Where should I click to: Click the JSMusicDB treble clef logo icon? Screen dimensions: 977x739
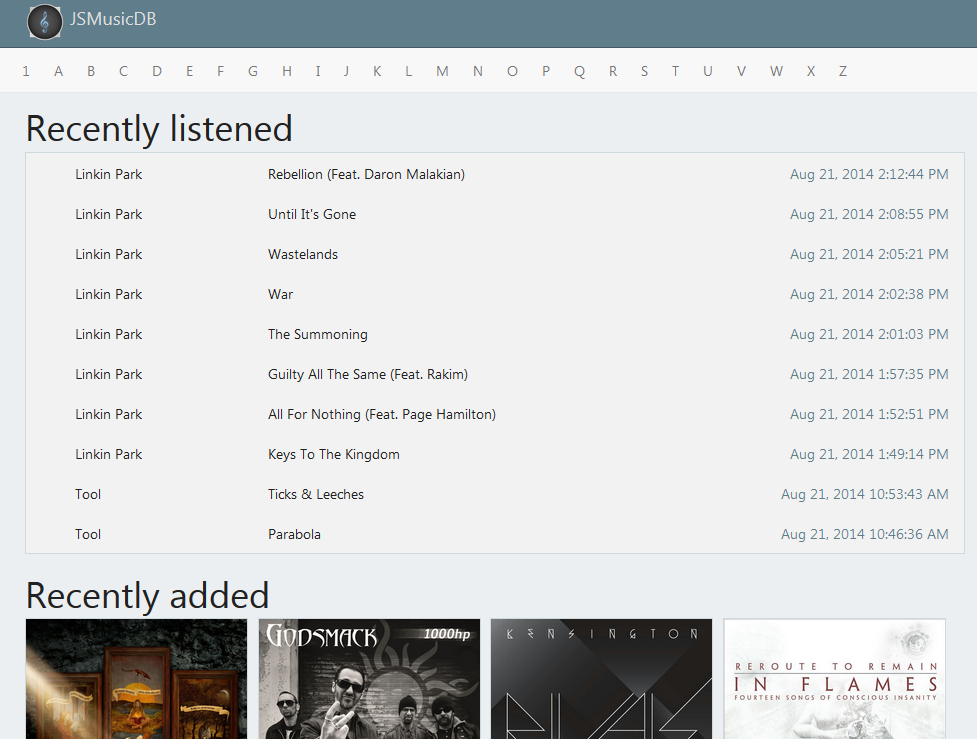pyautogui.click(x=45, y=21)
